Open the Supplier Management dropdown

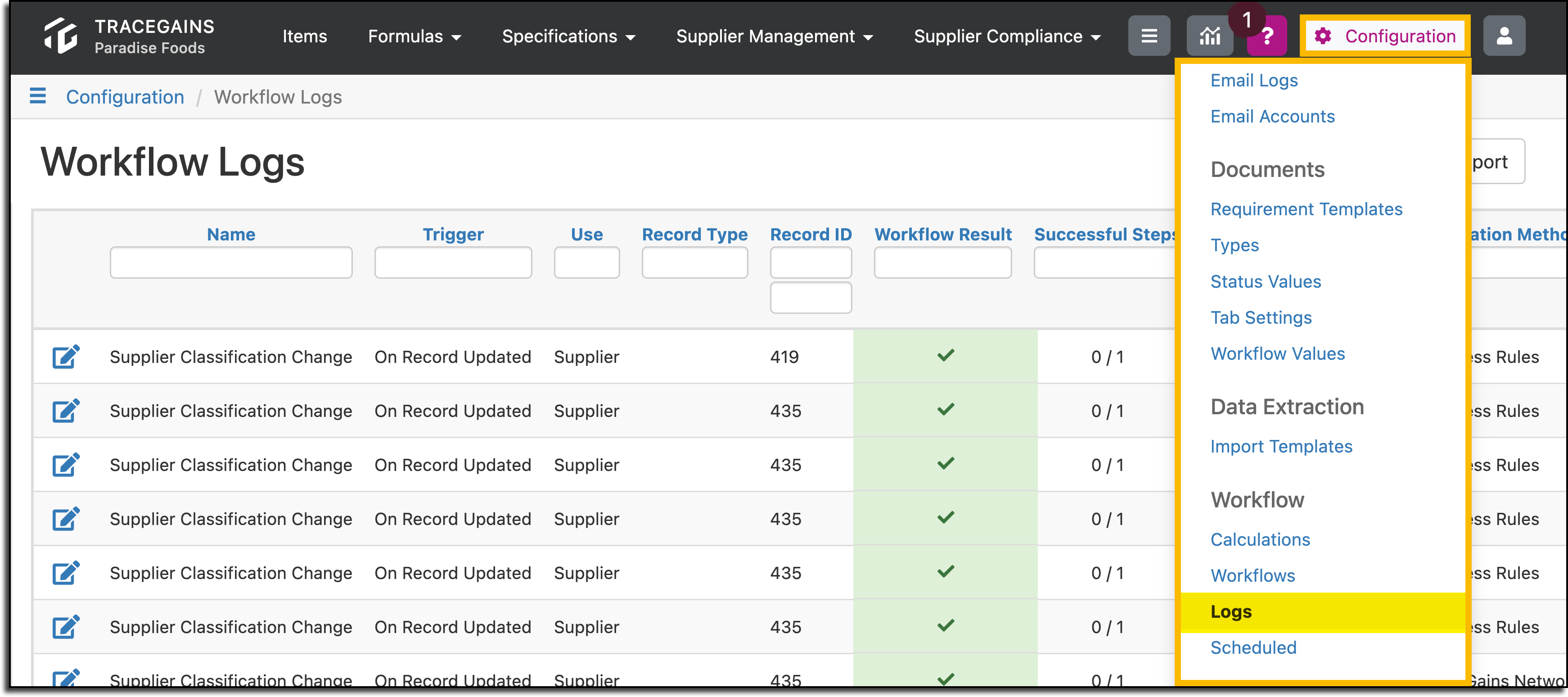[x=774, y=36]
